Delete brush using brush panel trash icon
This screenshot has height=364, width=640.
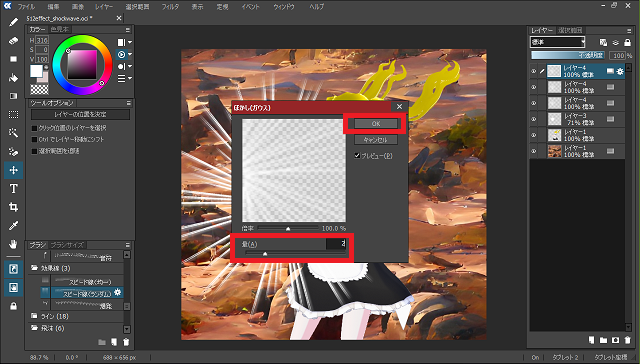127,342
